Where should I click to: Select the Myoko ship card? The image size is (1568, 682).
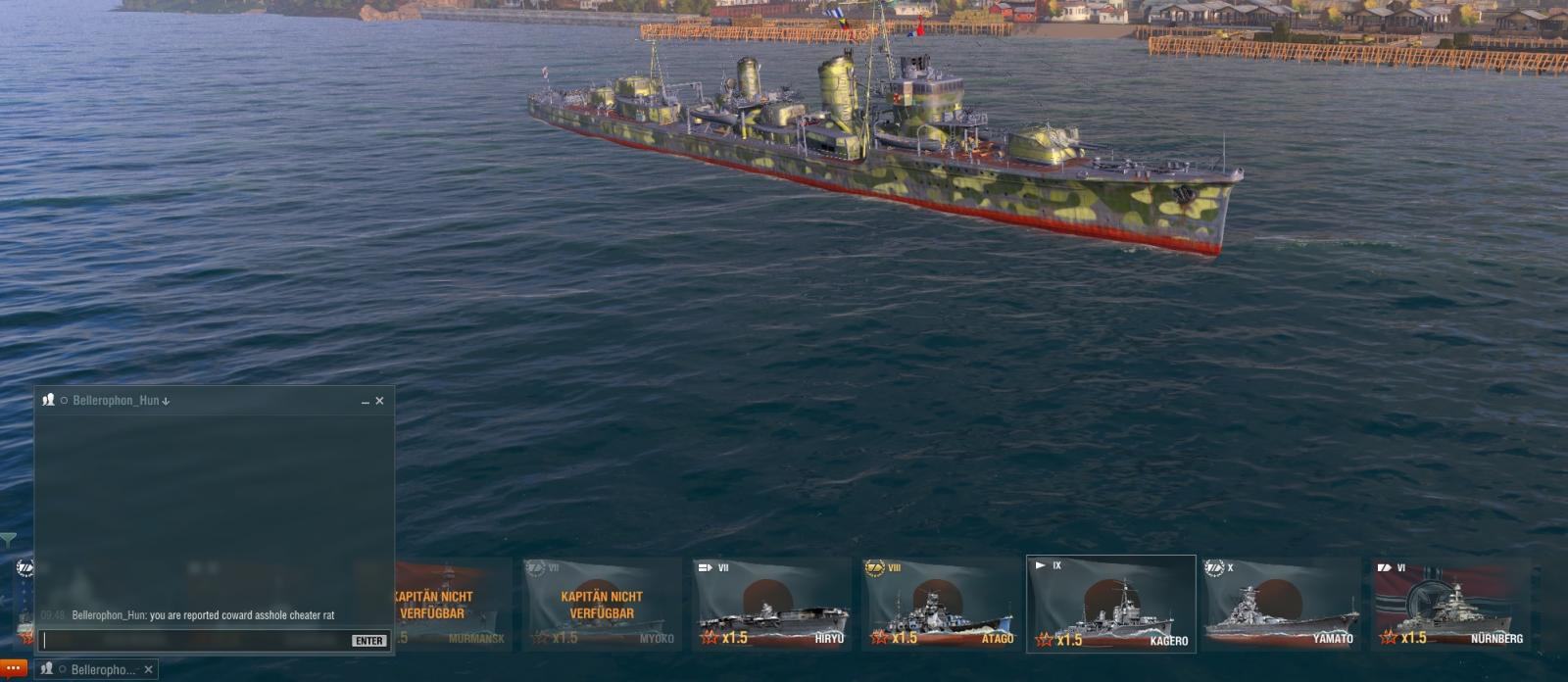click(601, 605)
